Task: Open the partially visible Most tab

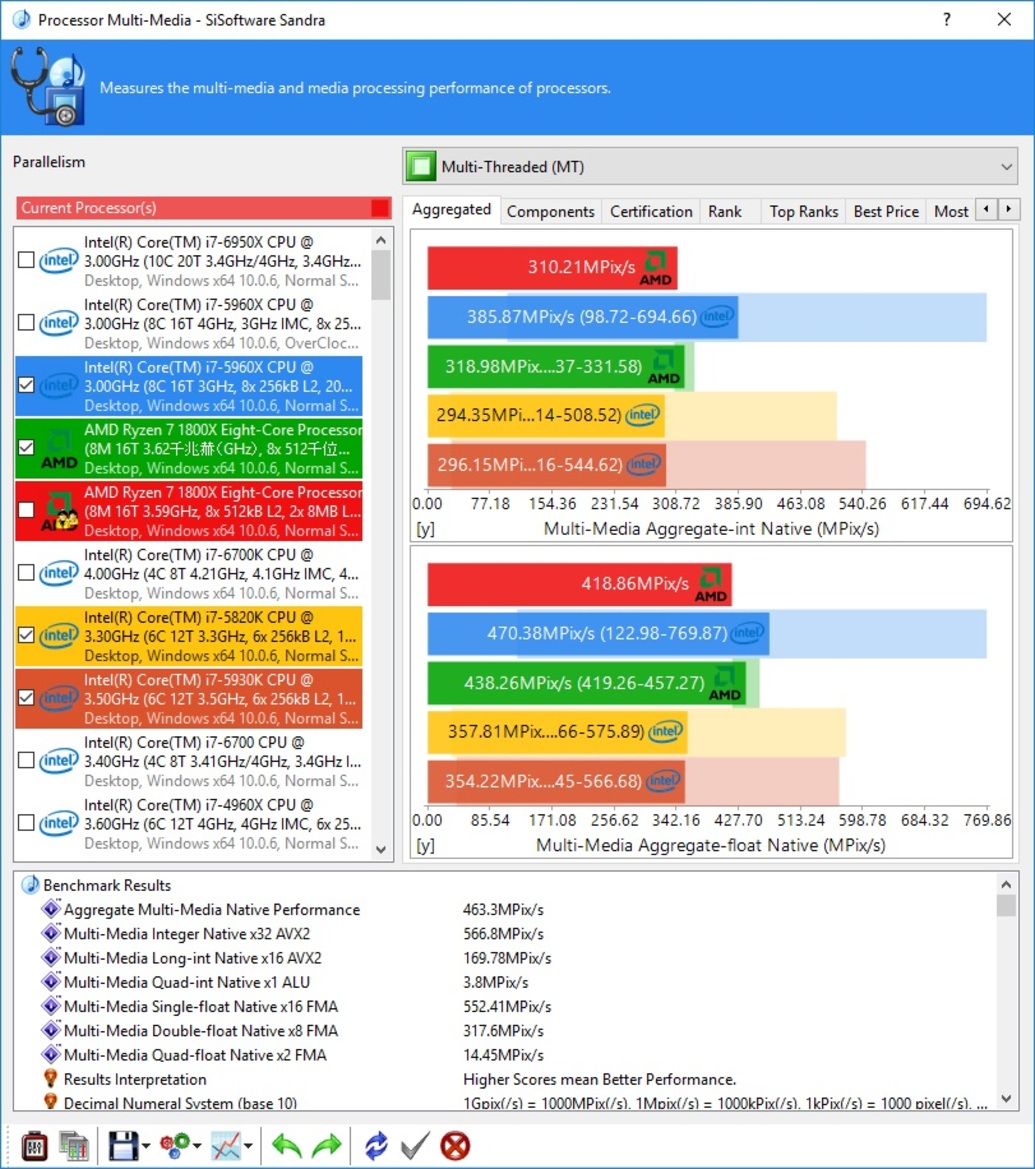Action: point(951,212)
